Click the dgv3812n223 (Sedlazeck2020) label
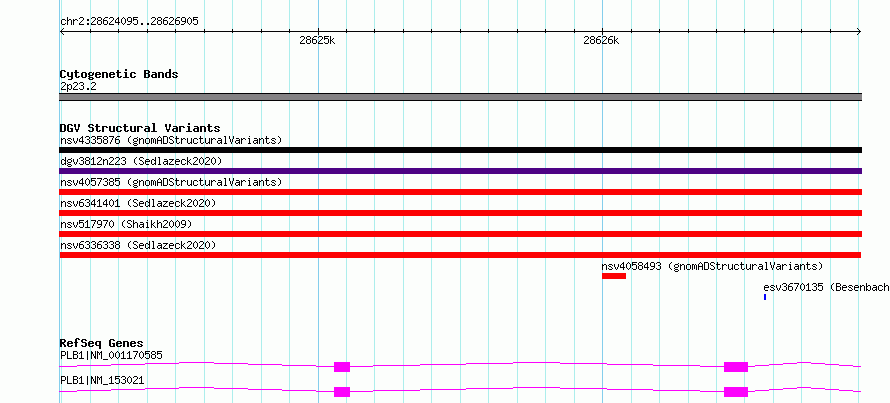 click(141, 161)
